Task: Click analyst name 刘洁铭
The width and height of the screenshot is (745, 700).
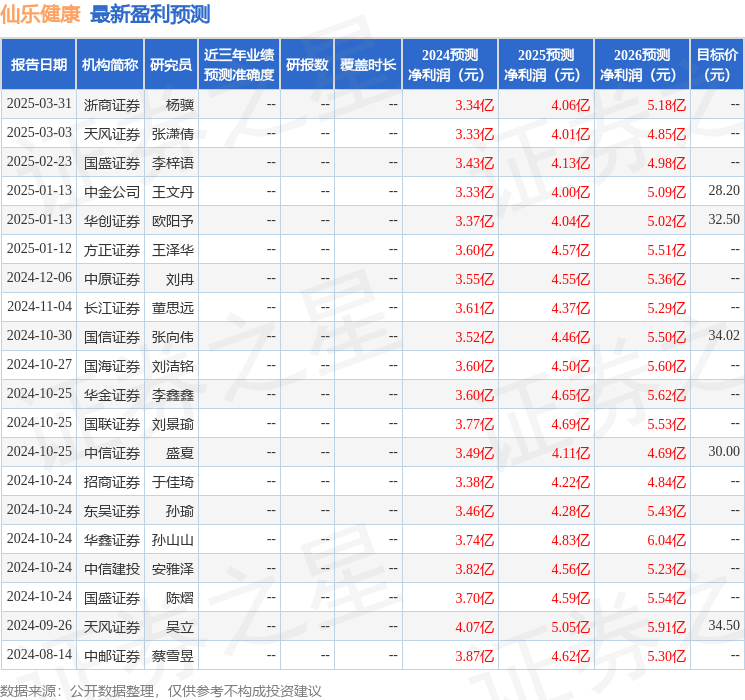Action: (x=172, y=366)
